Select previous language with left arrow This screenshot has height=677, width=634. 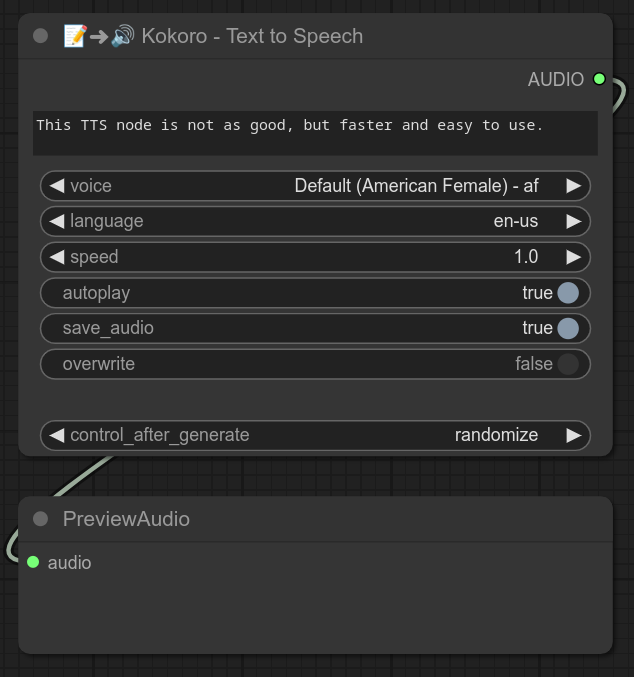(57, 221)
